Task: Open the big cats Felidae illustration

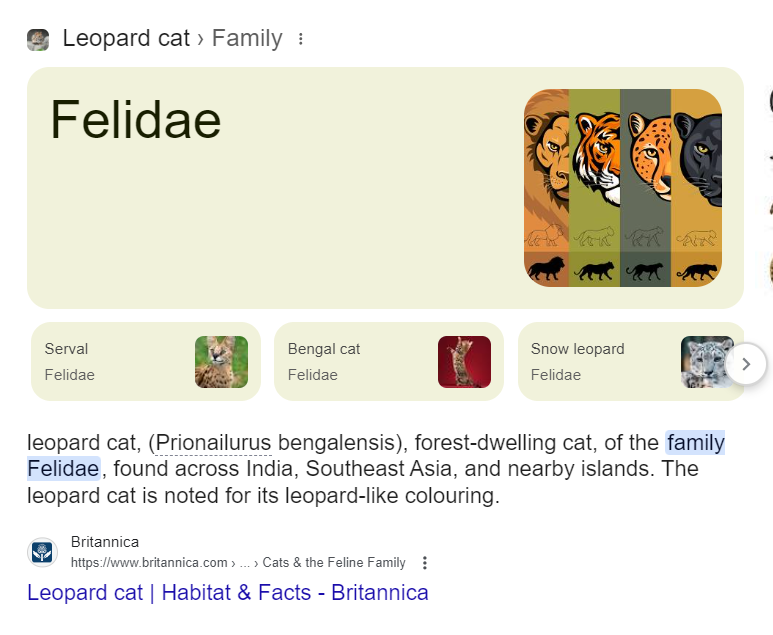Action: pos(623,188)
